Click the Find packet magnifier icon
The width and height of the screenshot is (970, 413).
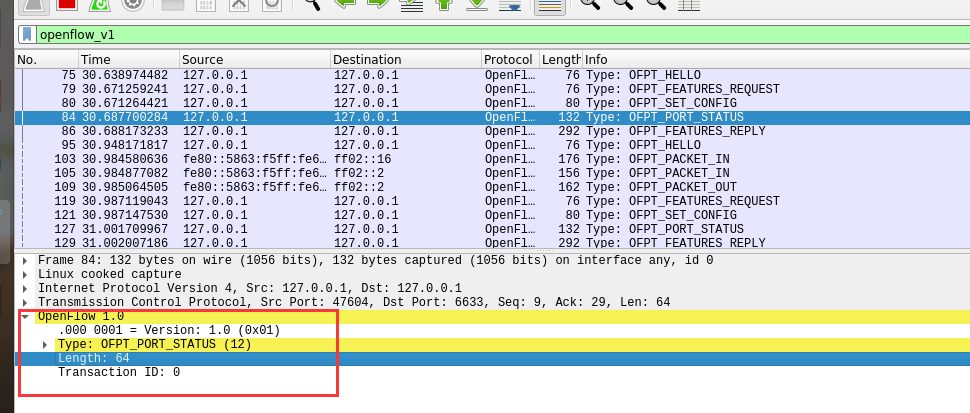tap(312, 4)
